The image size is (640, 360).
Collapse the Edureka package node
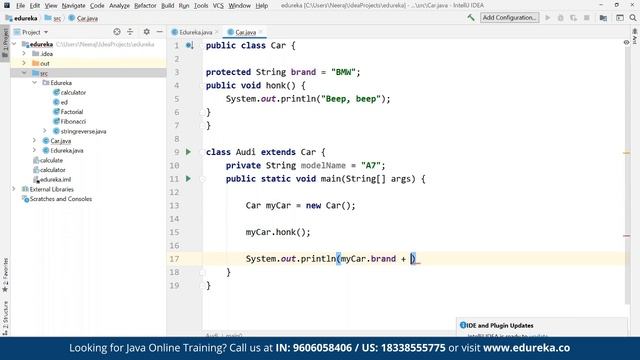pos(34,82)
